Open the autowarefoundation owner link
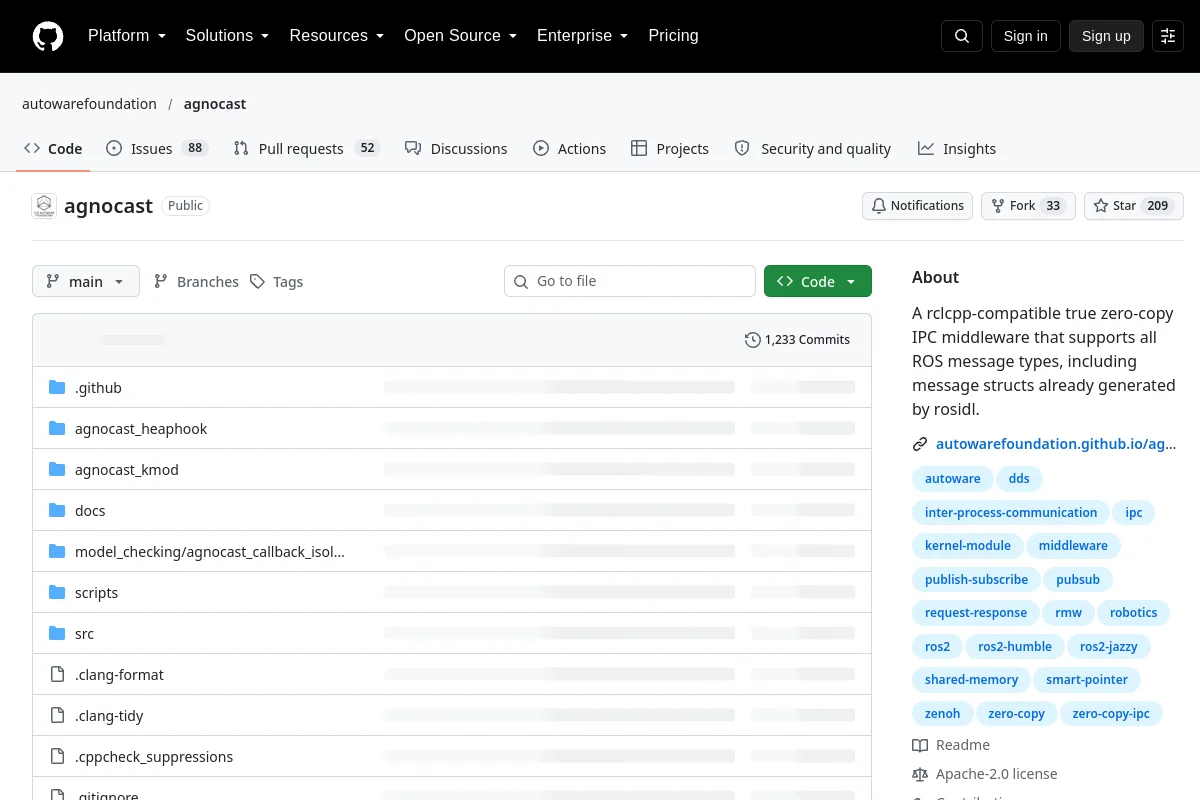The height and width of the screenshot is (800, 1200). click(89, 104)
